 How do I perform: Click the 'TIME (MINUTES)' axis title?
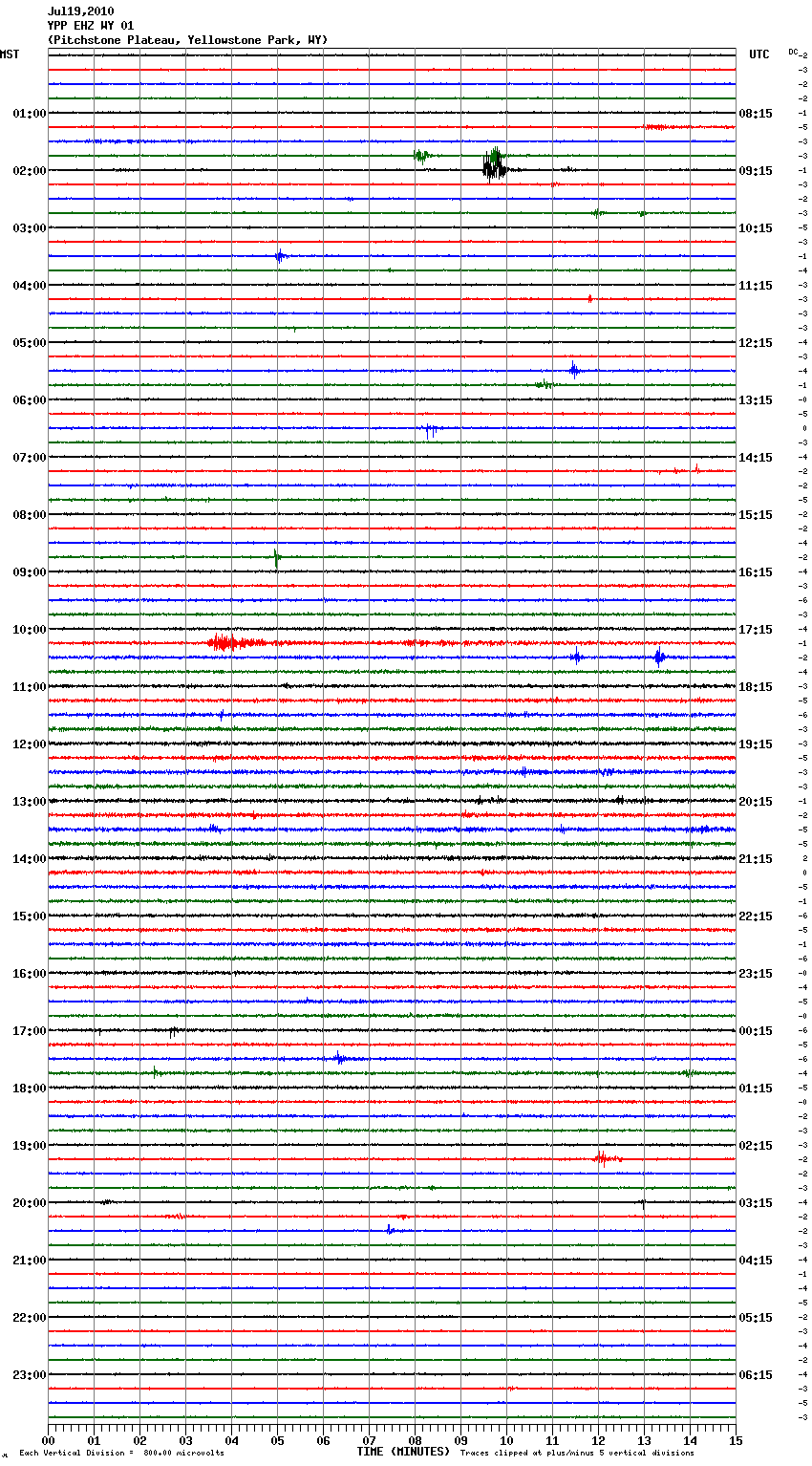point(403,1452)
